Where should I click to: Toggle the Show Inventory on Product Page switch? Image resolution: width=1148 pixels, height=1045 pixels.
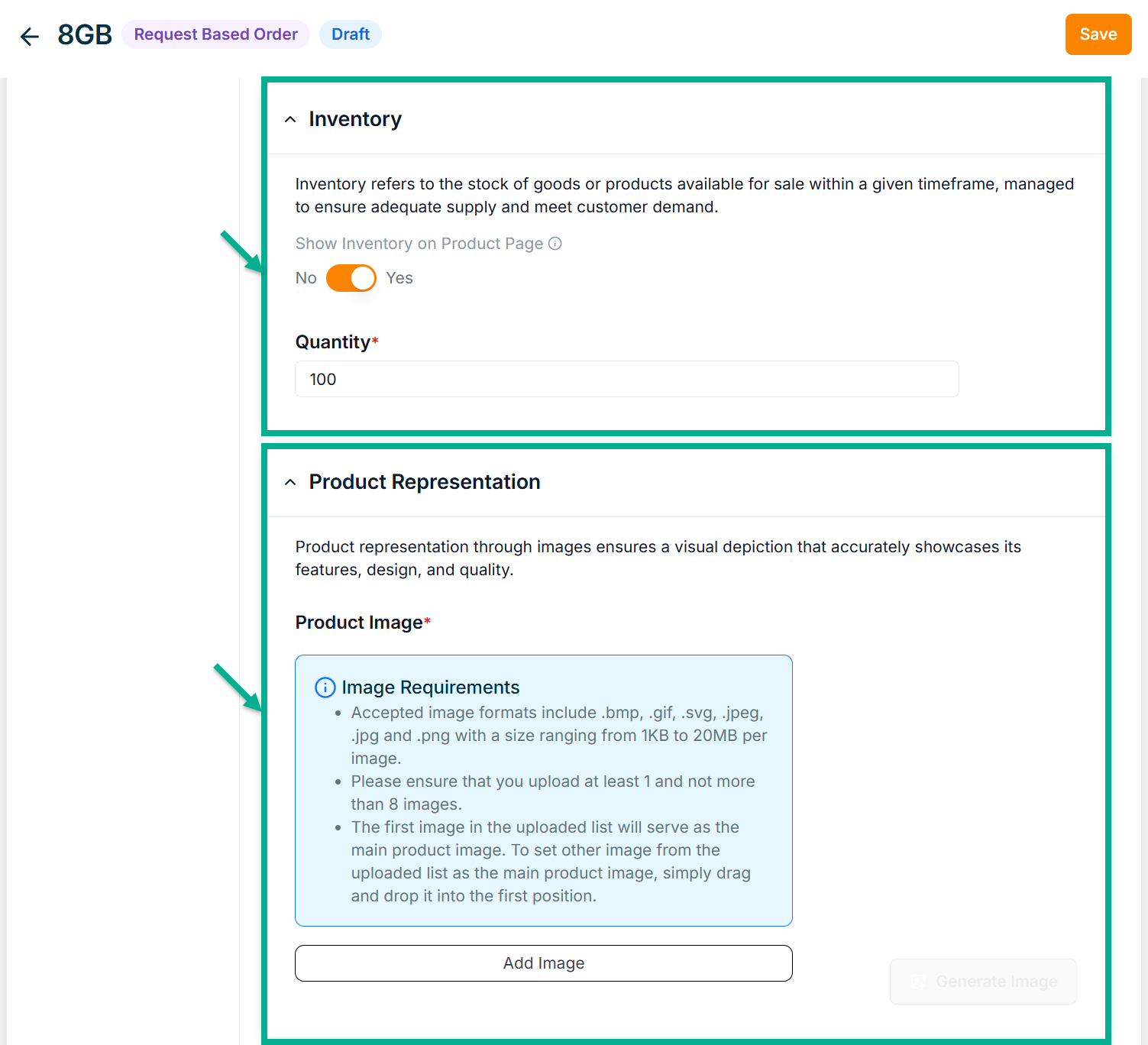click(351, 278)
